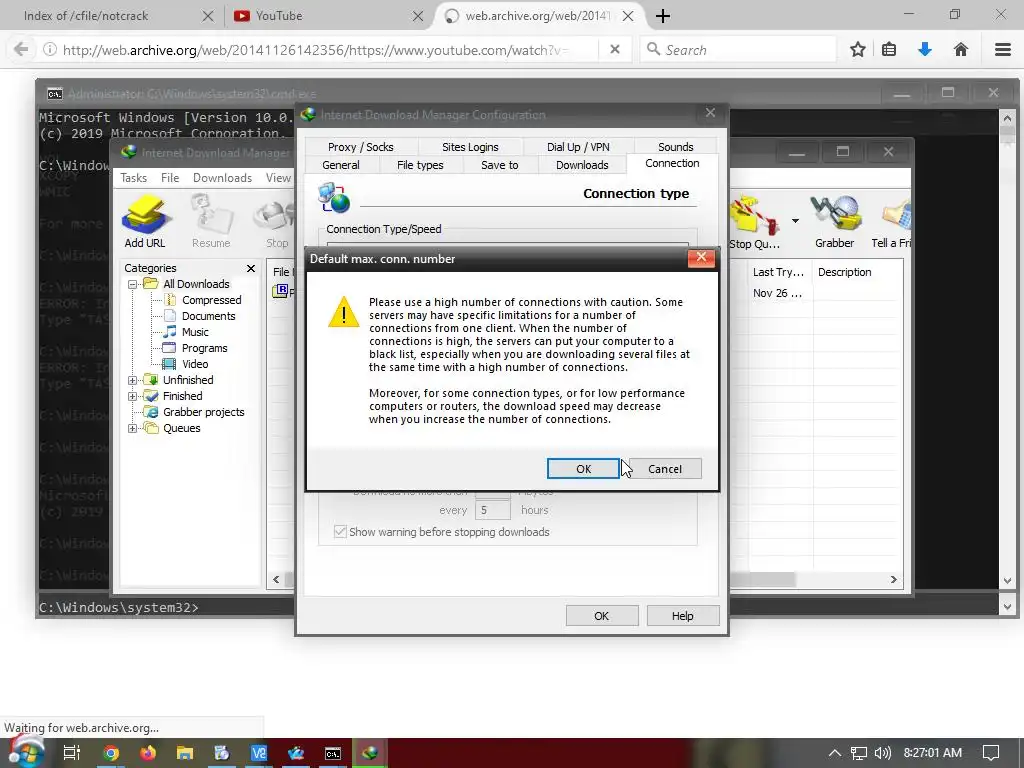Open a new browser tab with plus

pyautogui.click(x=663, y=16)
